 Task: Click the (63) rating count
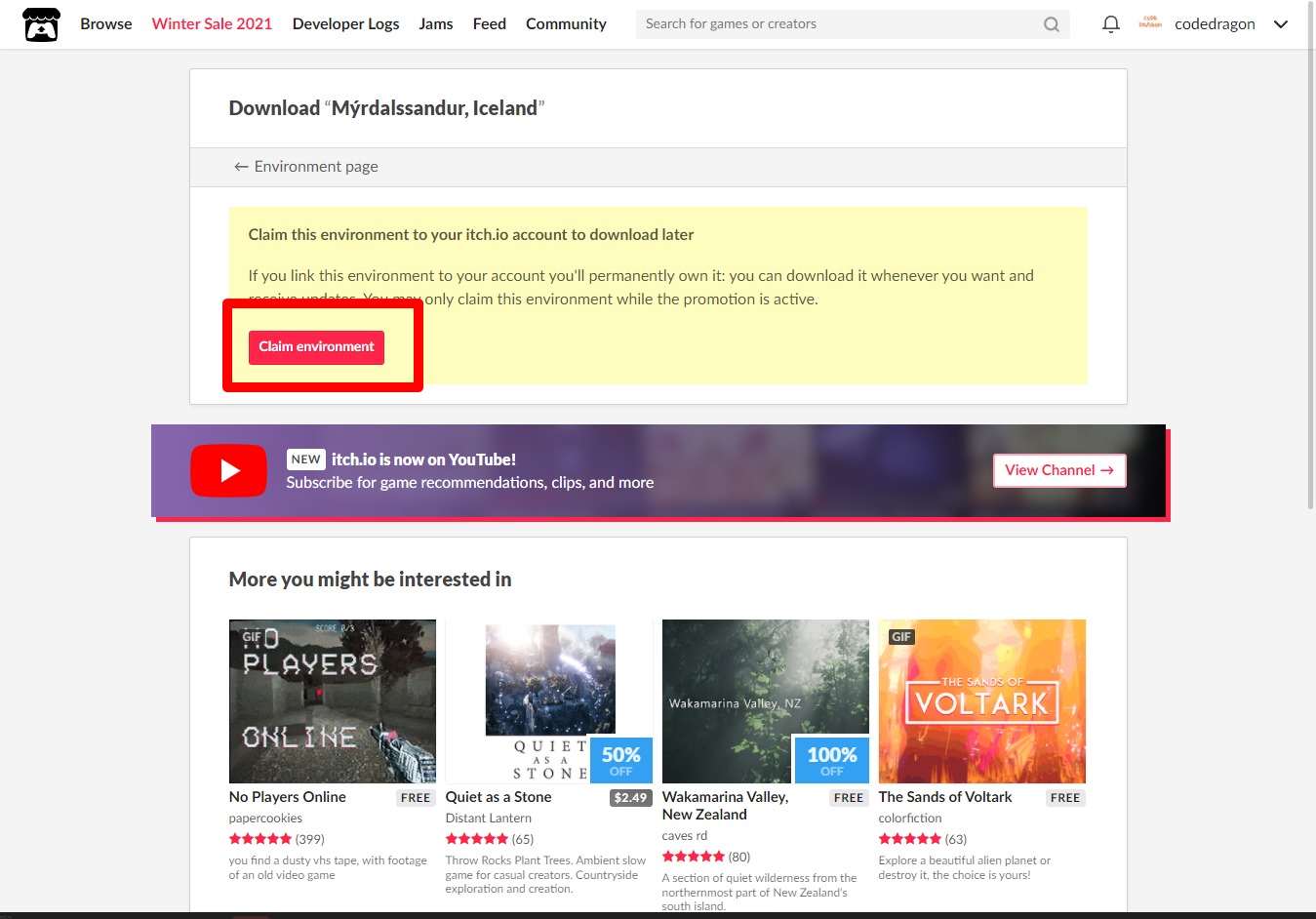956,839
